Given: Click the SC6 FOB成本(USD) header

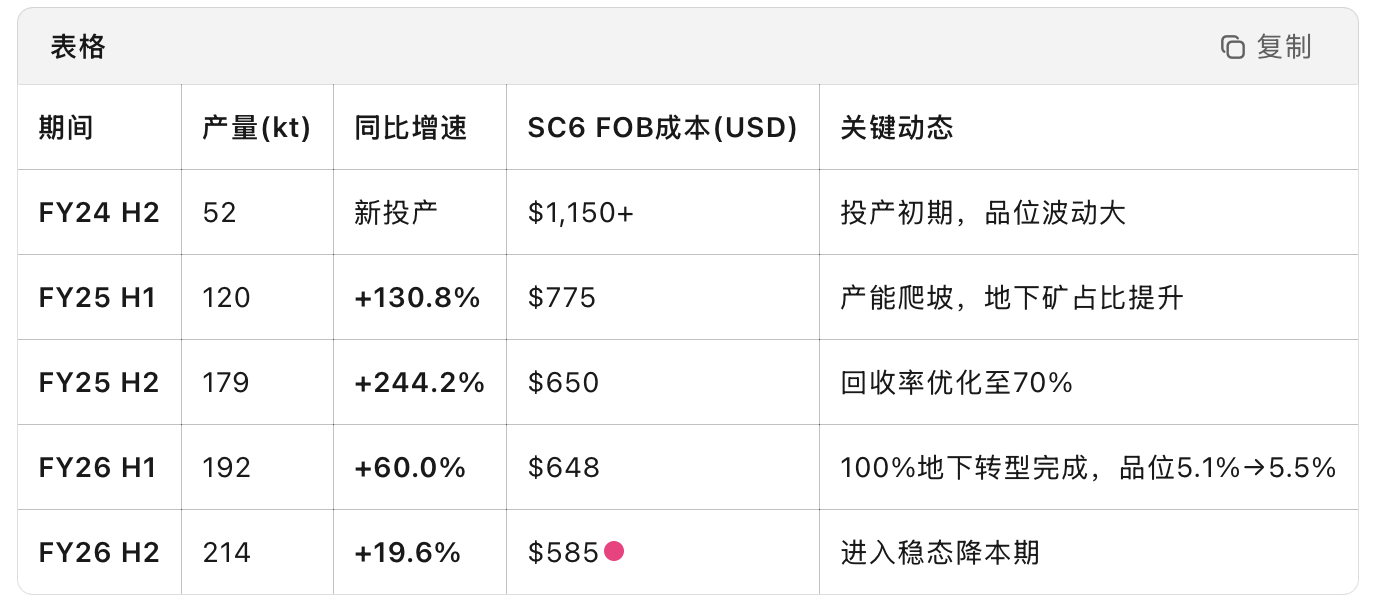Looking at the screenshot, I should click(x=662, y=128).
